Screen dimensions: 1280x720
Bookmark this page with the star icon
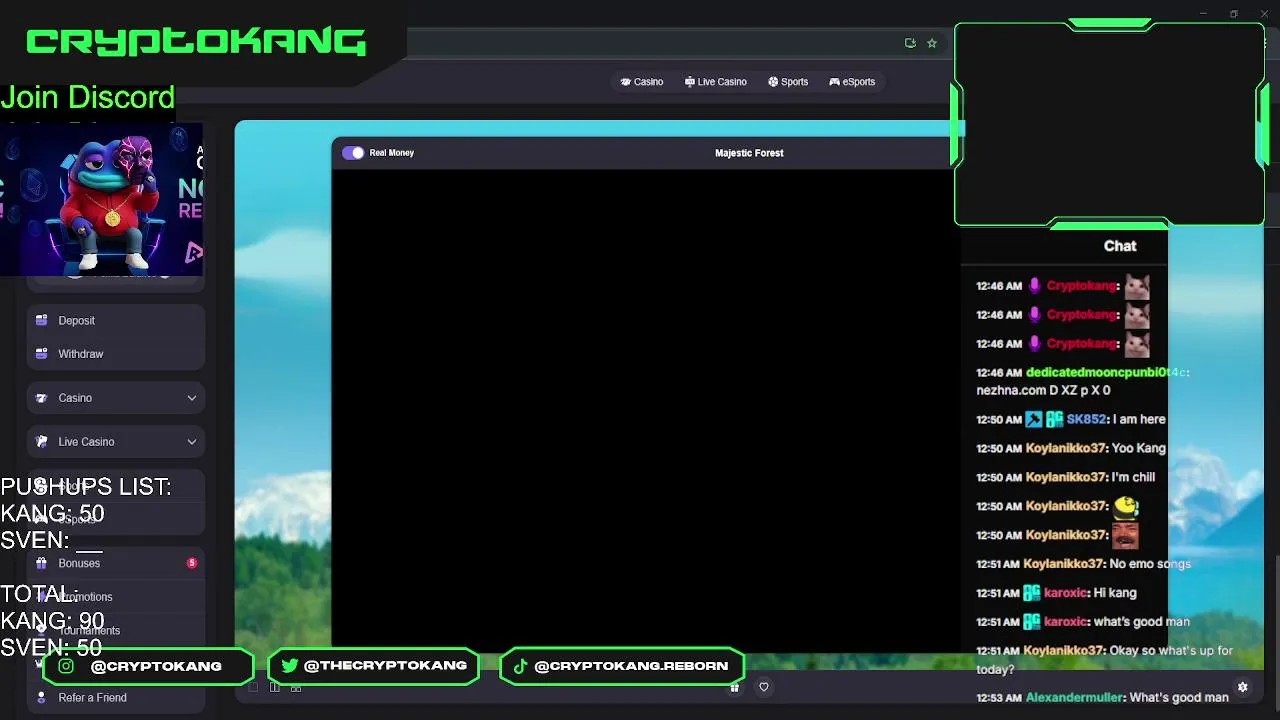pyautogui.click(x=932, y=43)
